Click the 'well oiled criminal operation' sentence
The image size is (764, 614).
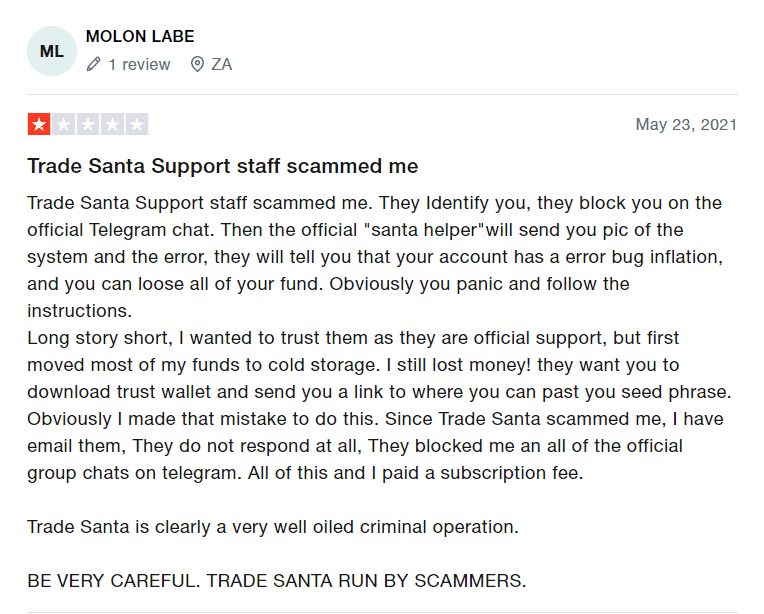point(273,527)
